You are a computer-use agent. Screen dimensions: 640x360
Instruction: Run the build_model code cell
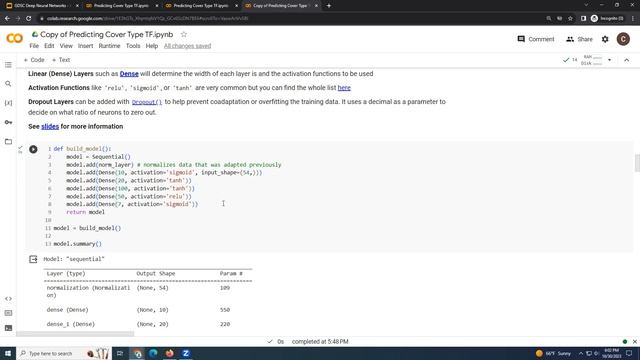(33, 149)
